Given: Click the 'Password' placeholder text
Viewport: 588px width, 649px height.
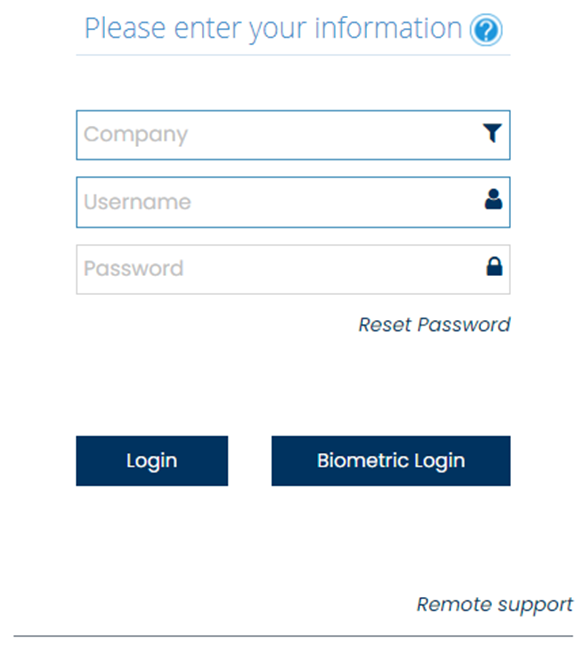Looking at the screenshot, I should pyautogui.click(x=133, y=269).
